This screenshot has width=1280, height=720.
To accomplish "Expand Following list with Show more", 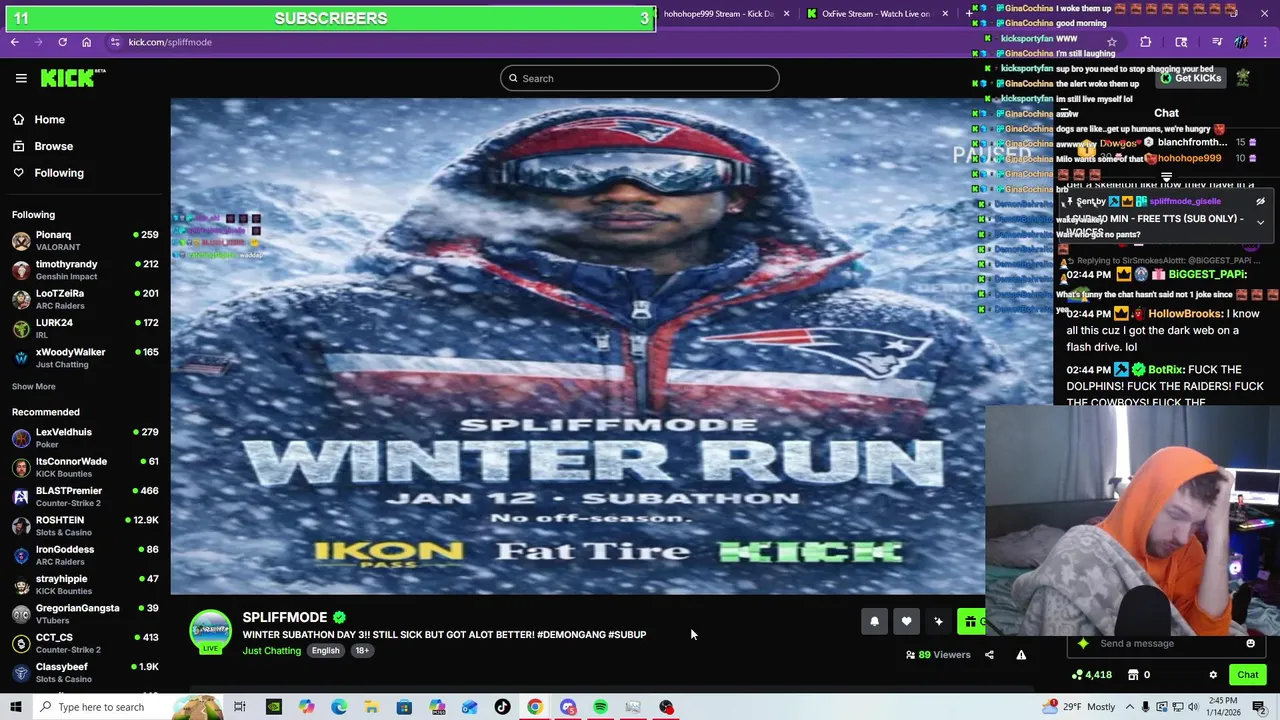I will (34, 386).
